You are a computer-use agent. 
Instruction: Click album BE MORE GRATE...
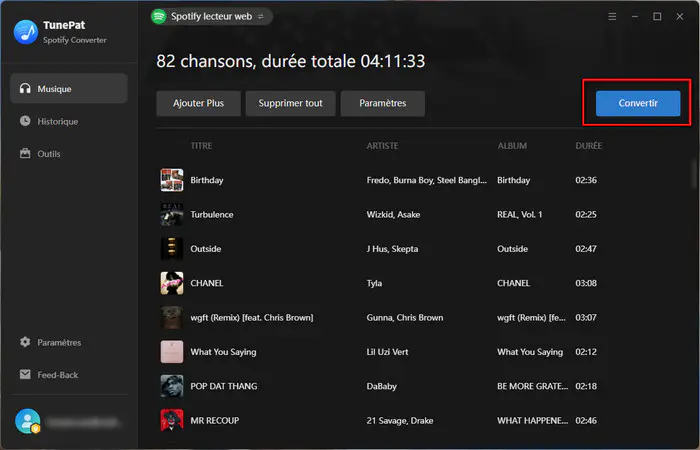coord(533,386)
